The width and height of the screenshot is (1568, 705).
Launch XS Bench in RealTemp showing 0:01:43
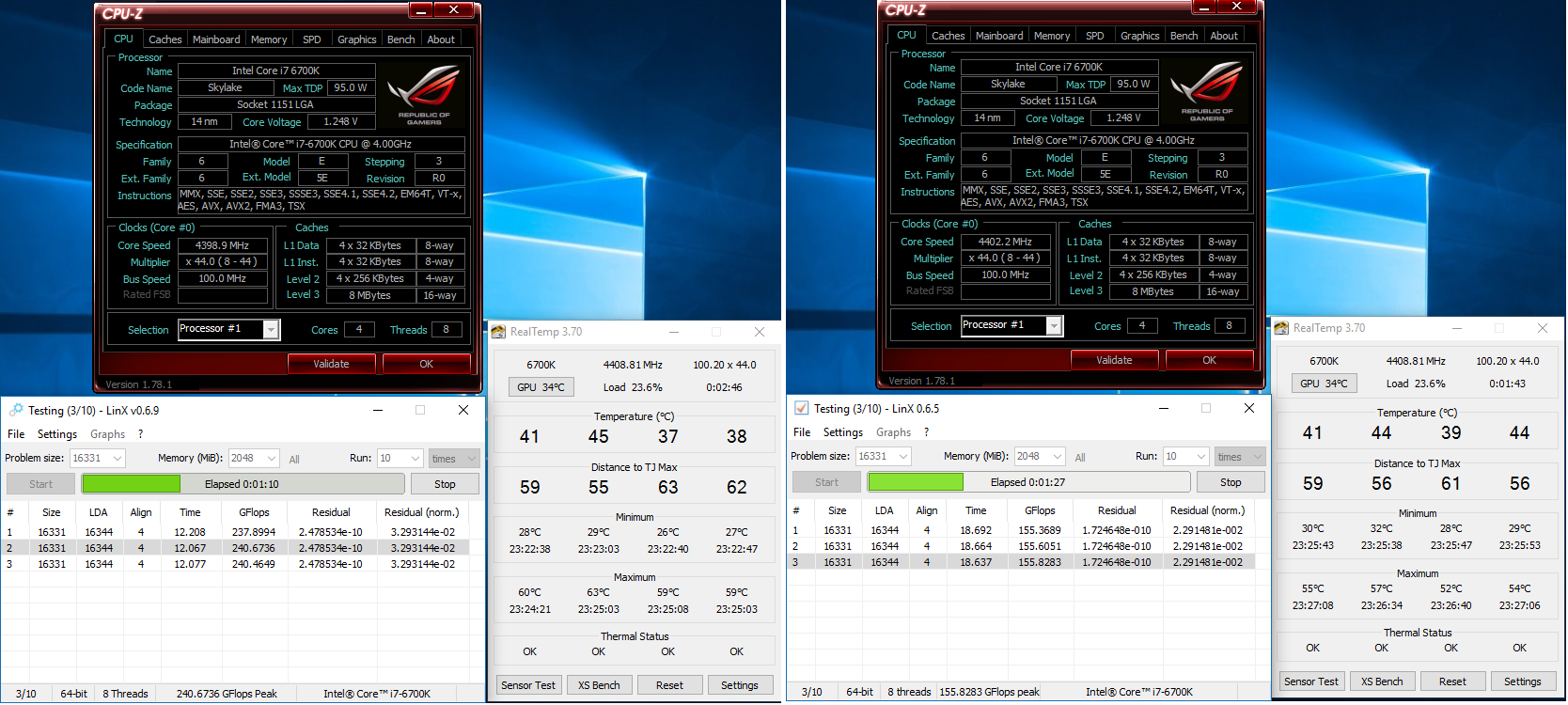(1382, 681)
